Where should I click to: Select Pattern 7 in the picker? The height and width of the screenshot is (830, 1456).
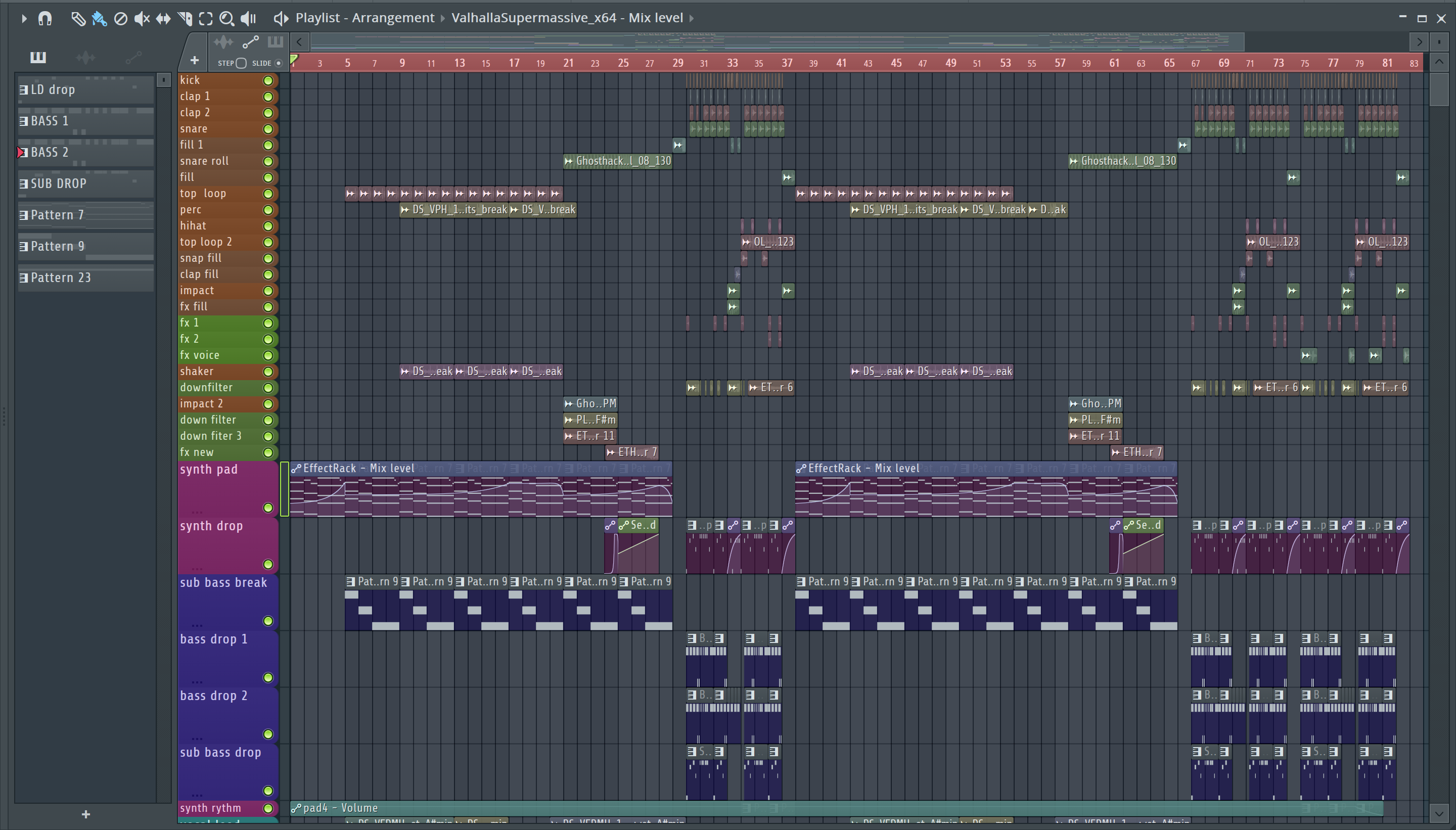coord(85,215)
